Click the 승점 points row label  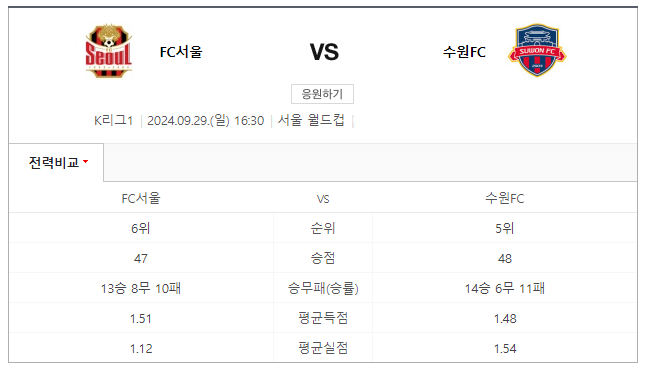323,258
